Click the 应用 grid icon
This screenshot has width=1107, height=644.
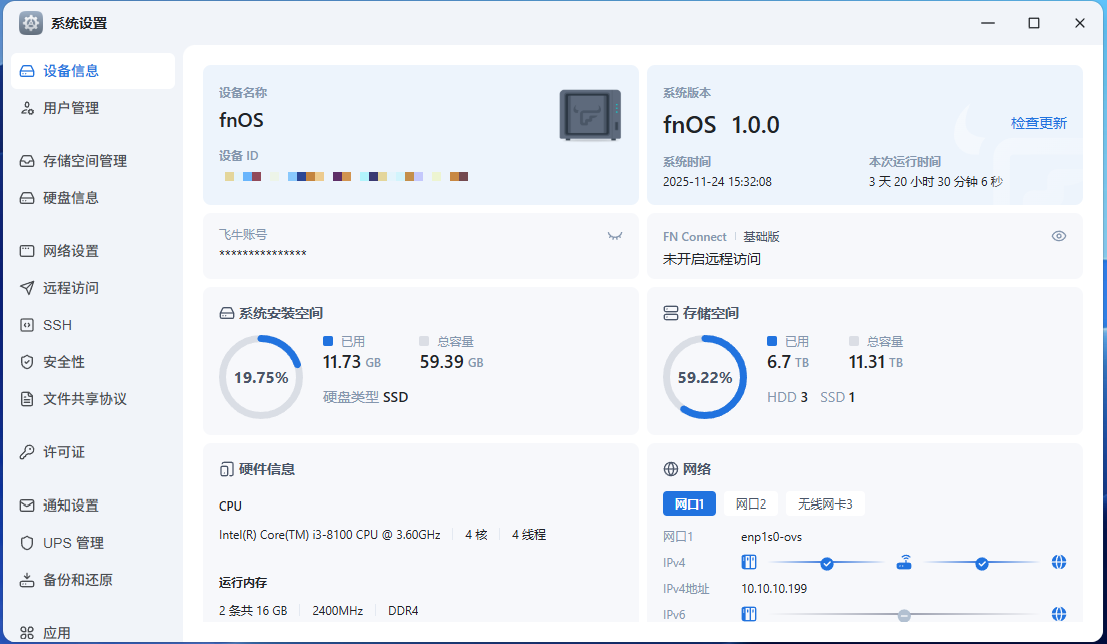[x=27, y=633]
